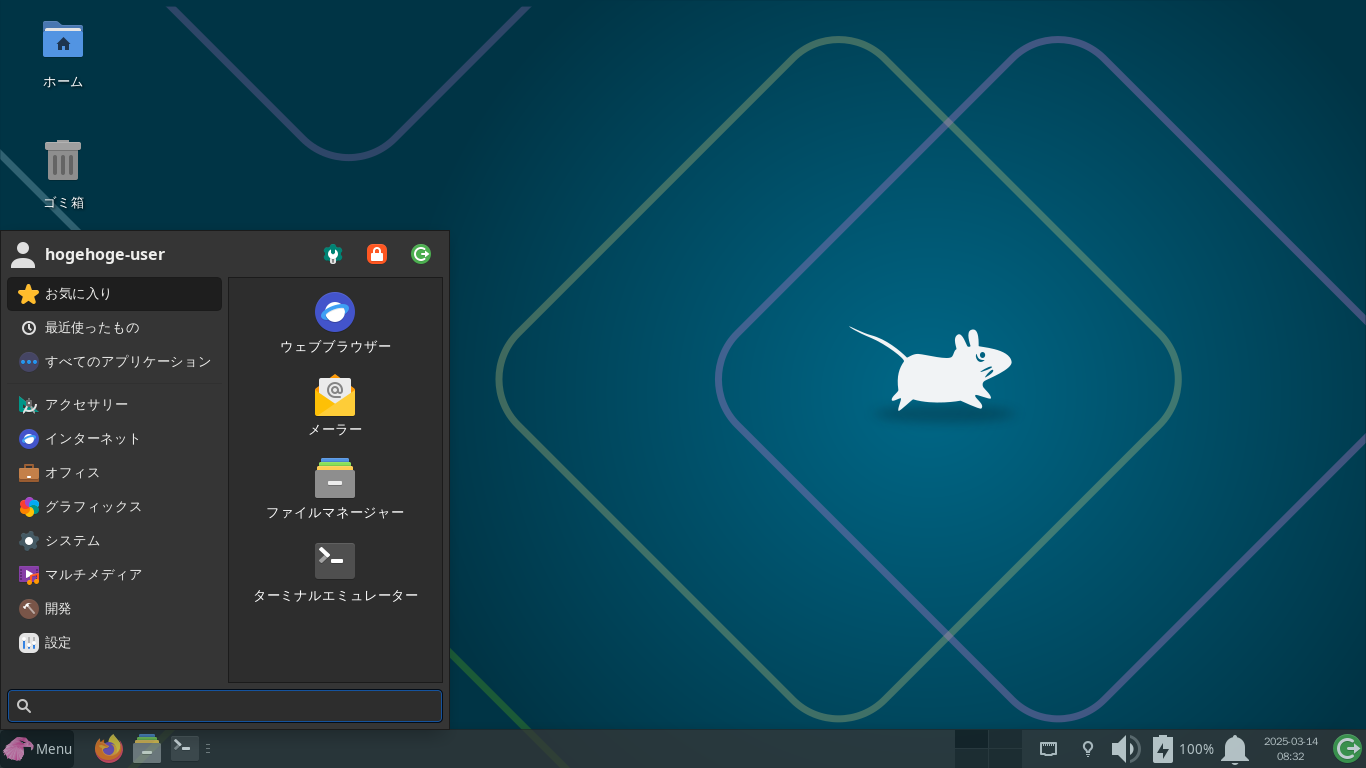The width and height of the screenshot is (1366, 768).
Task: Open settings manager icon in menu header
Action: coord(333,254)
